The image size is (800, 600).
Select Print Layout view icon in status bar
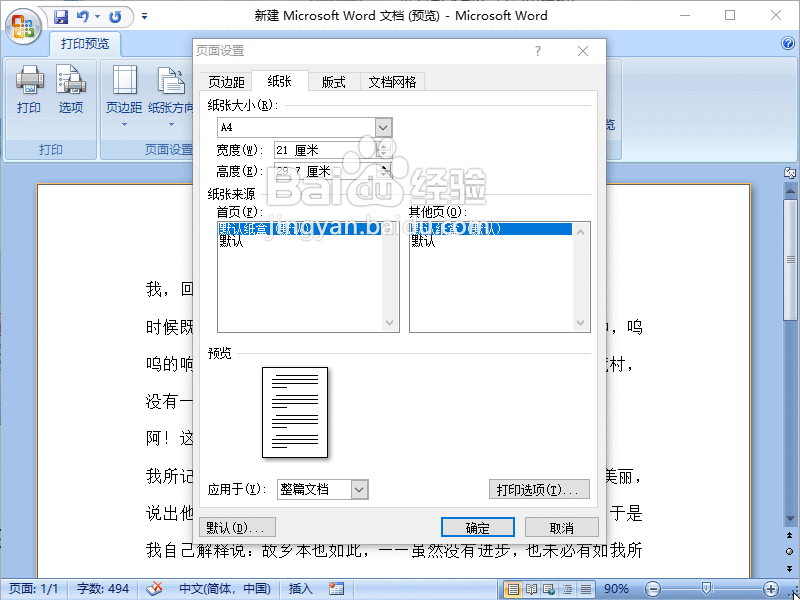[511, 589]
